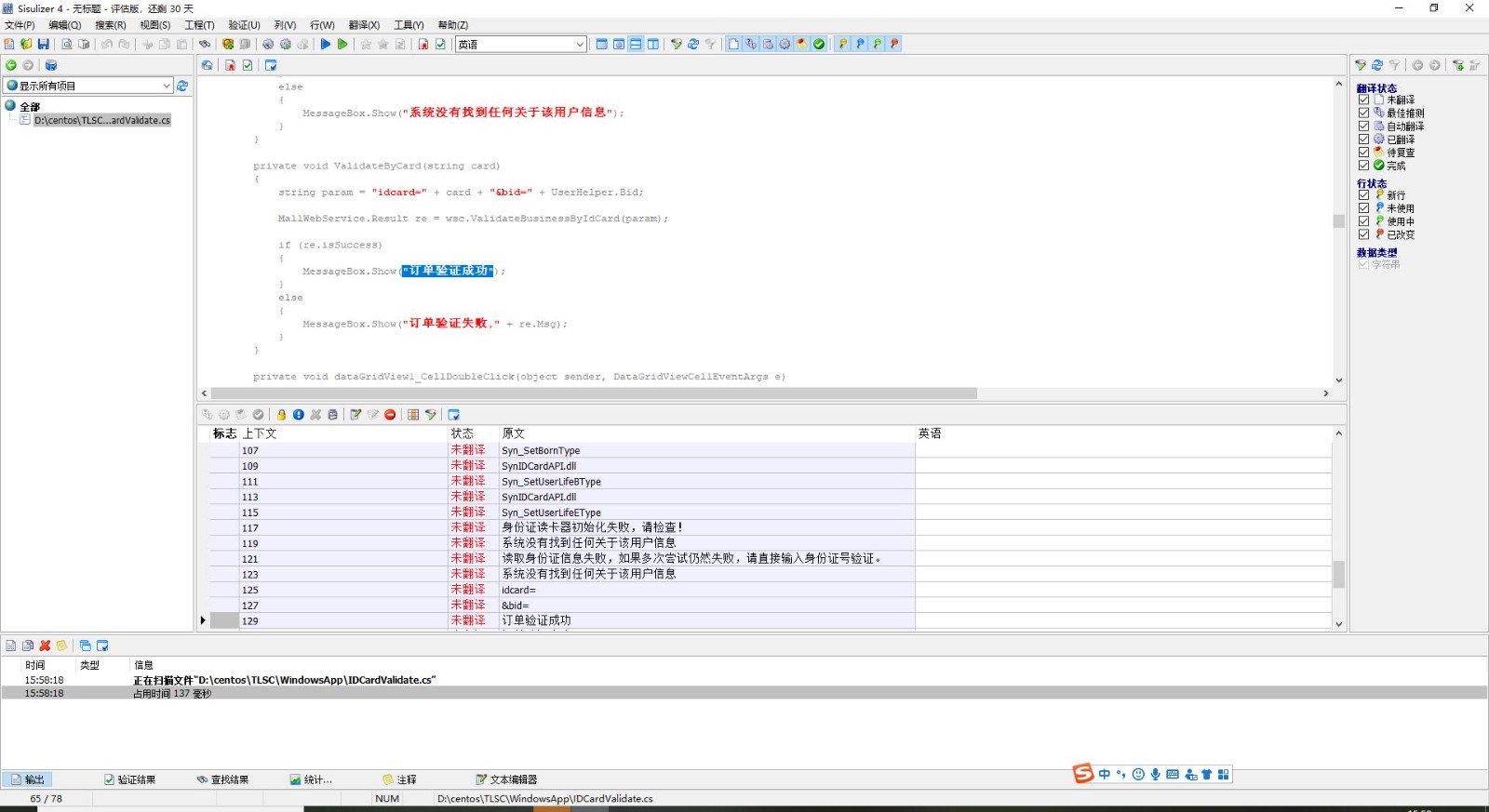Click the refresh icon in the filter panel toolbar
Image resolution: width=1489 pixels, height=812 pixels.
1377,65
